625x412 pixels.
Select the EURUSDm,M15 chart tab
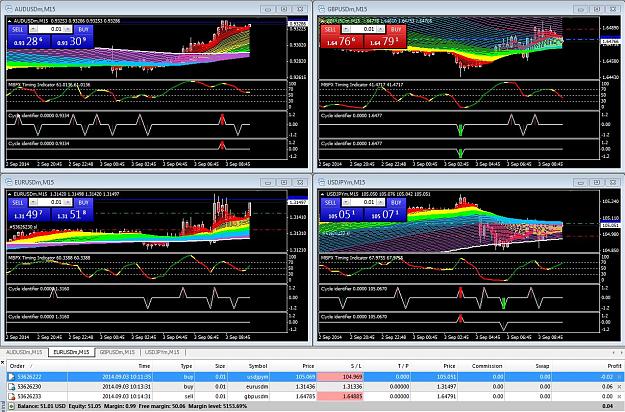point(71,352)
